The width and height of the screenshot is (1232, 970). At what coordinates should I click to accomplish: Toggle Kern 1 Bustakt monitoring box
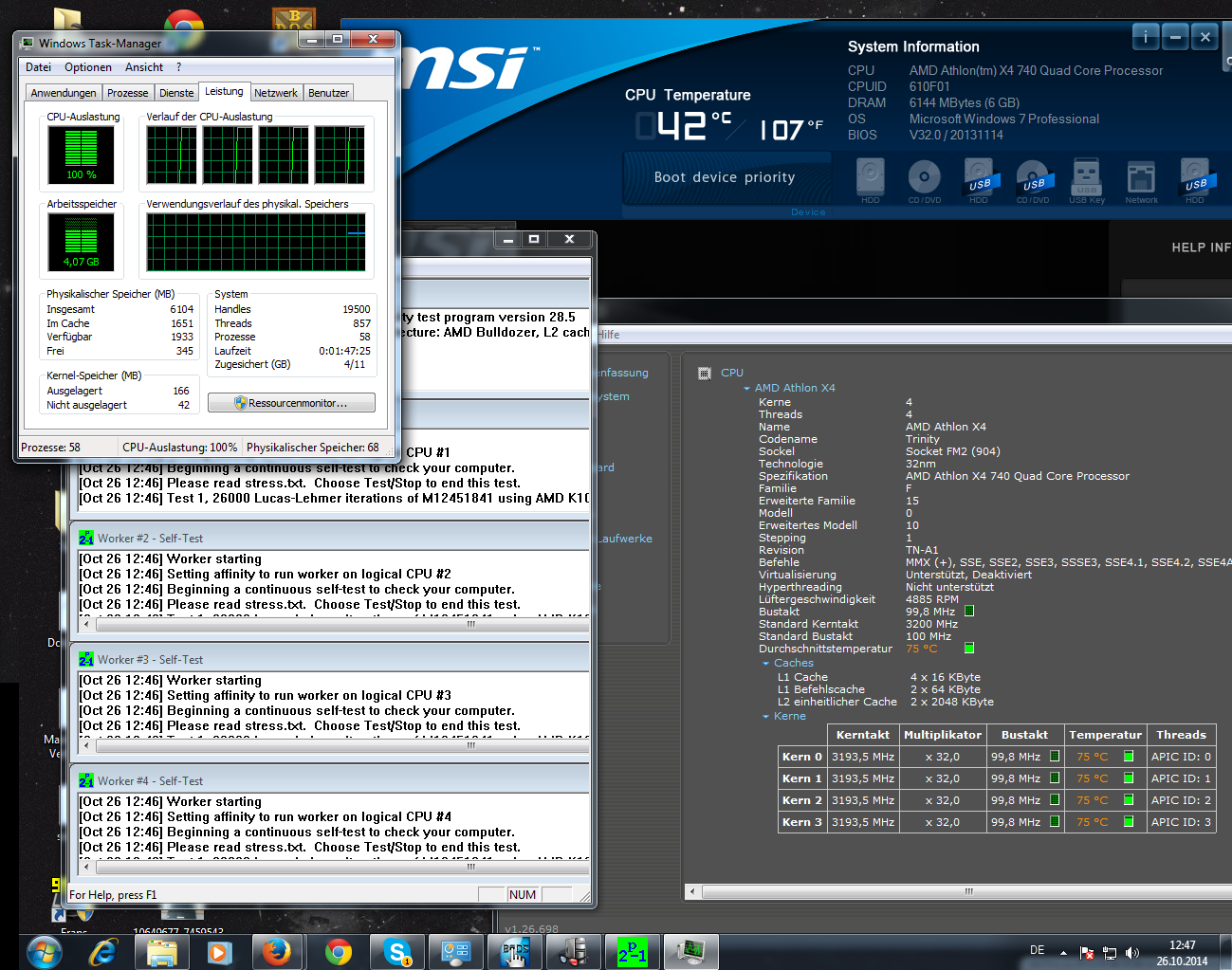click(1054, 778)
